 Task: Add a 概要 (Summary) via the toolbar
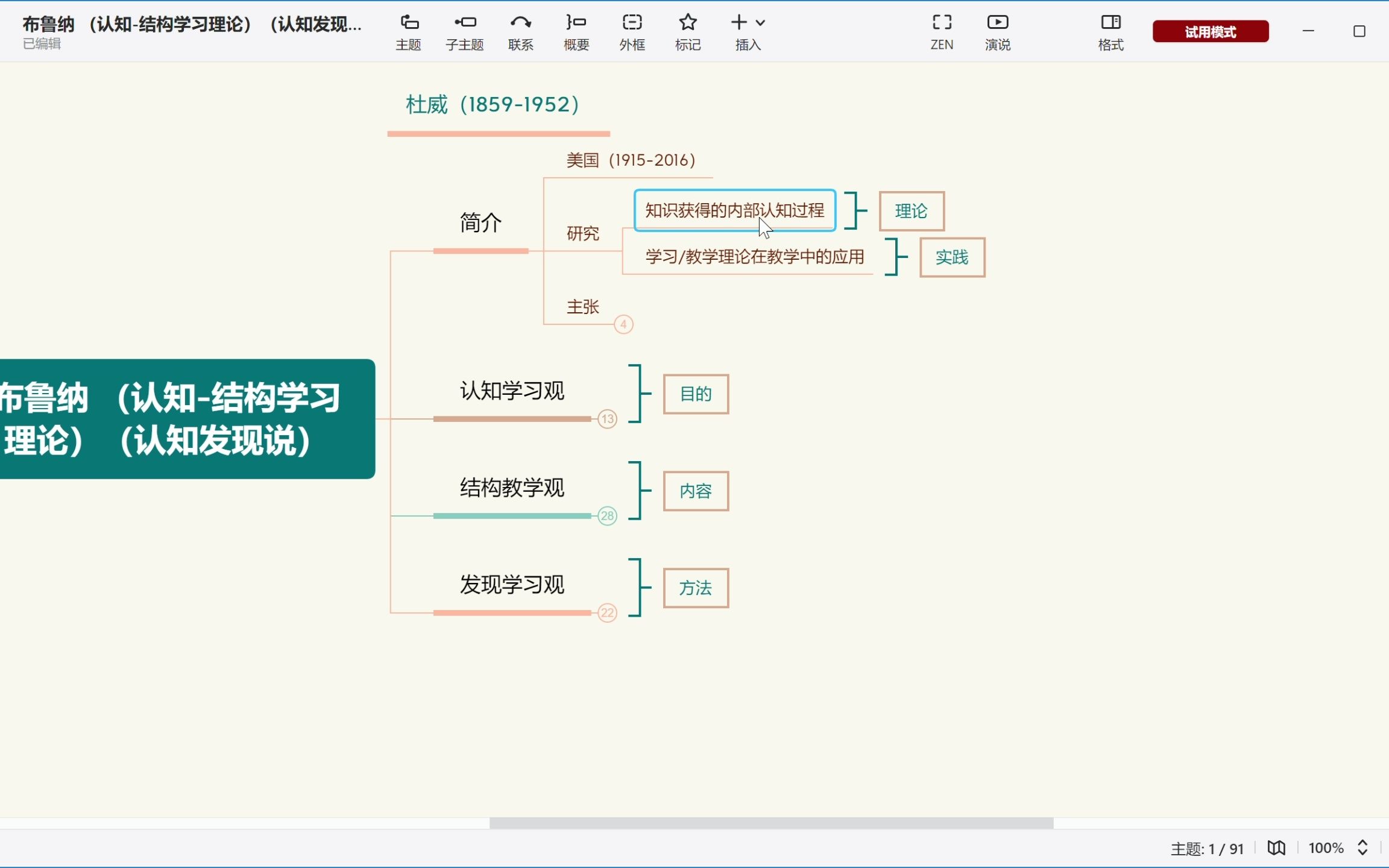pos(576,33)
